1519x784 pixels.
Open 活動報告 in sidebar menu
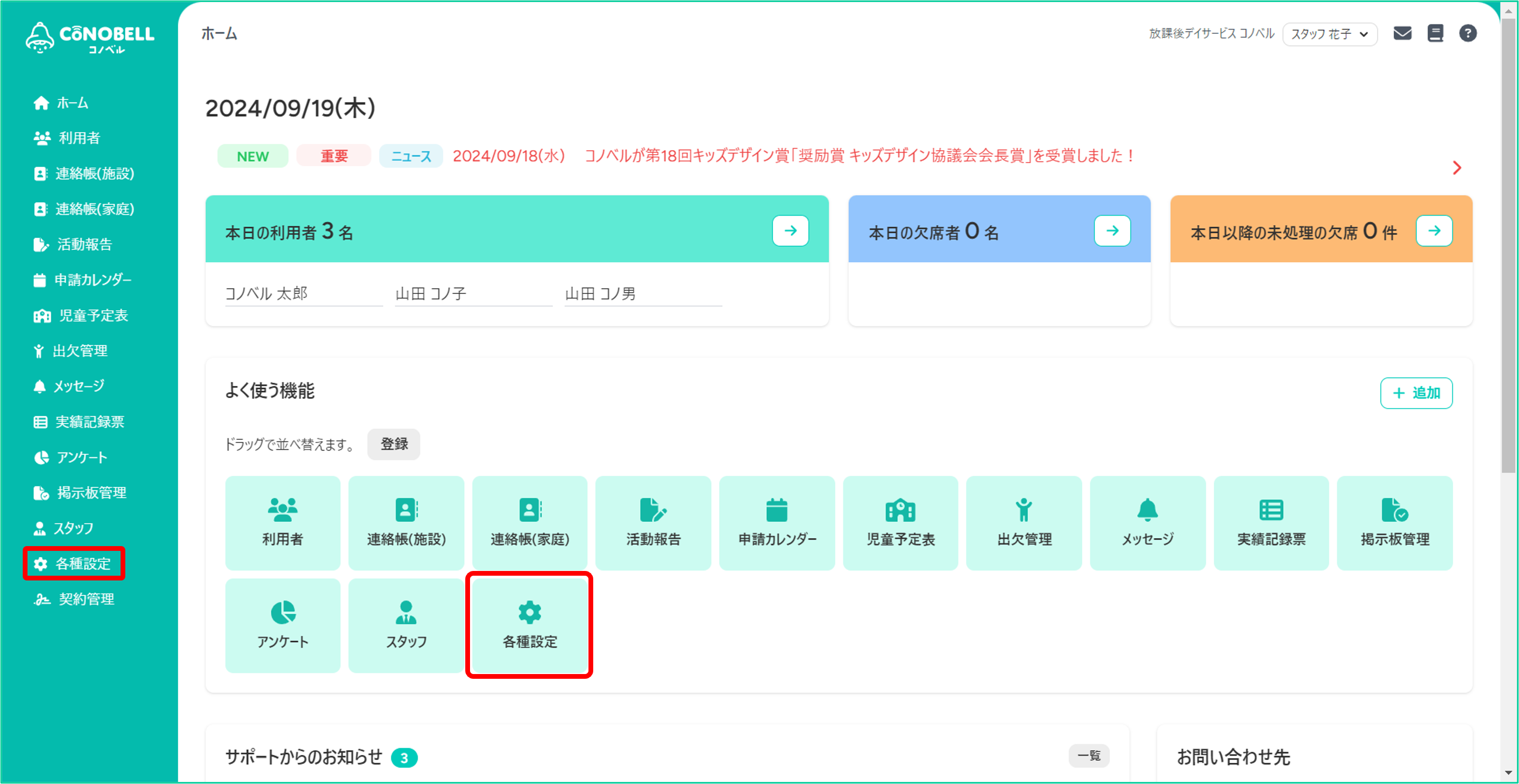pyautogui.click(x=73, y=244)
